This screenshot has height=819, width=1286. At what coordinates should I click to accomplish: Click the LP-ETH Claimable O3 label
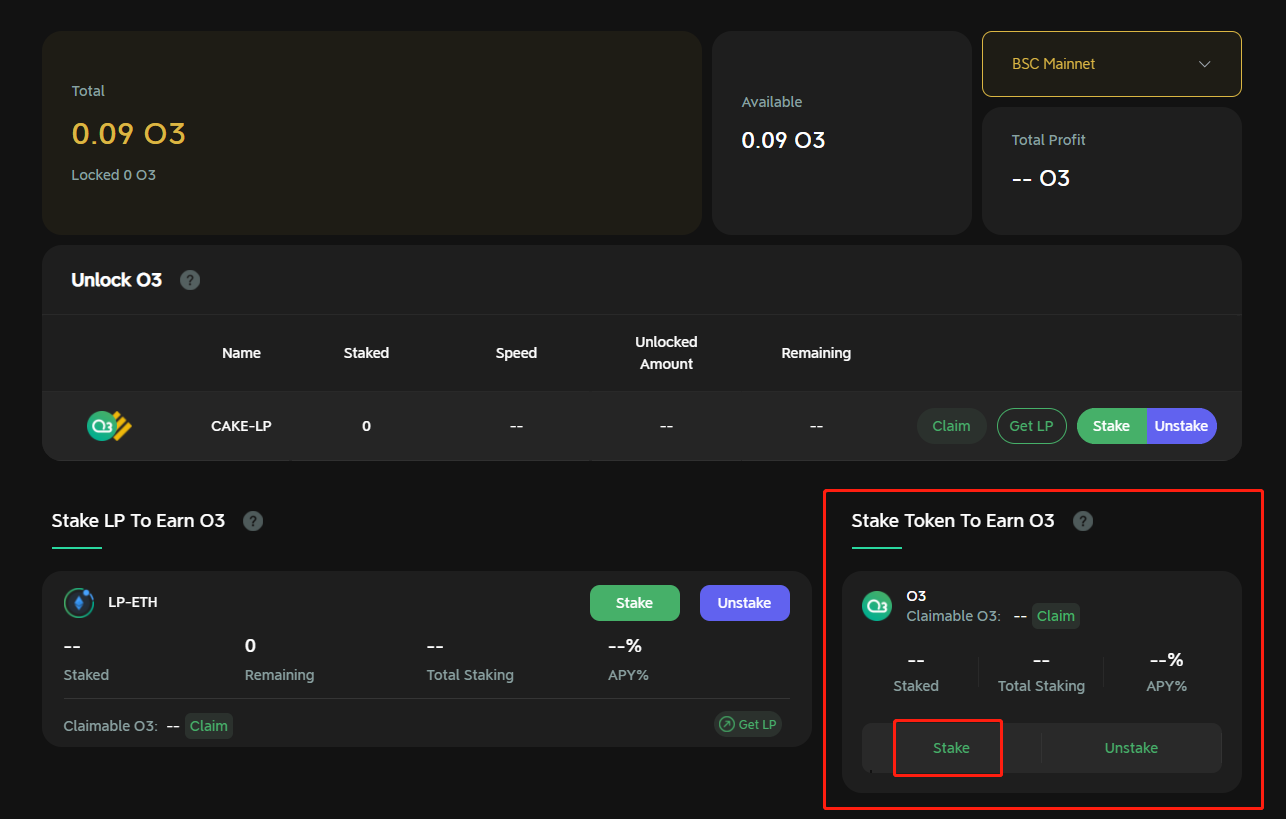pyautogui.click(x=110, y=726)
